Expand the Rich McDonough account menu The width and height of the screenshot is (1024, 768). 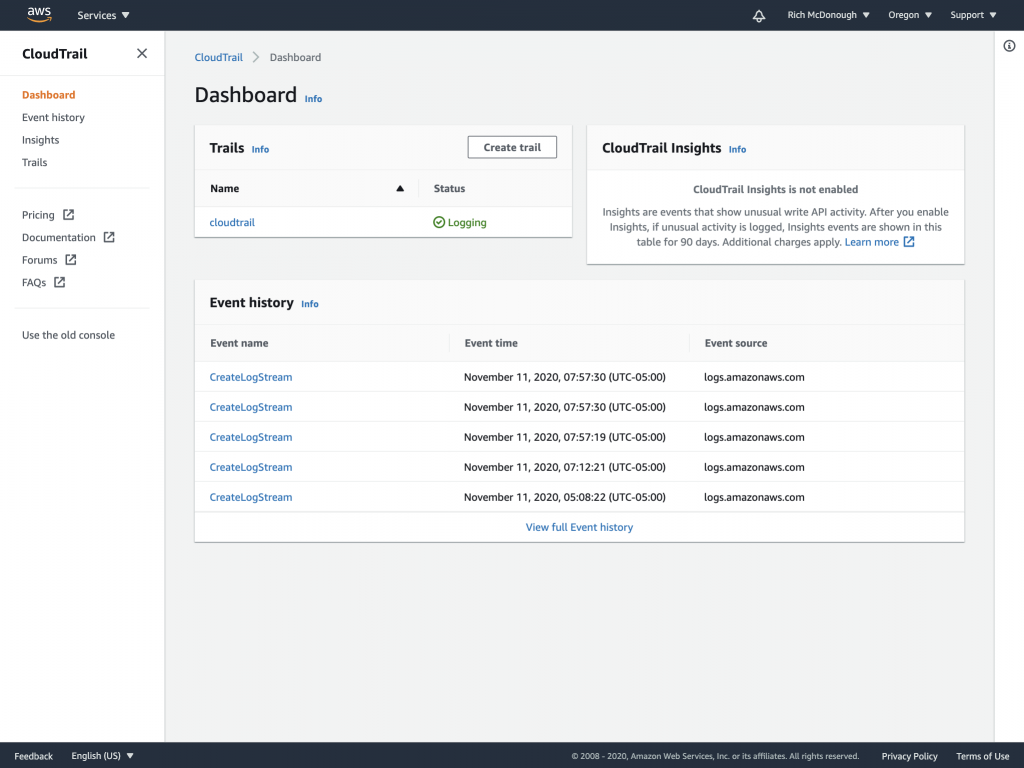(828, 15)
